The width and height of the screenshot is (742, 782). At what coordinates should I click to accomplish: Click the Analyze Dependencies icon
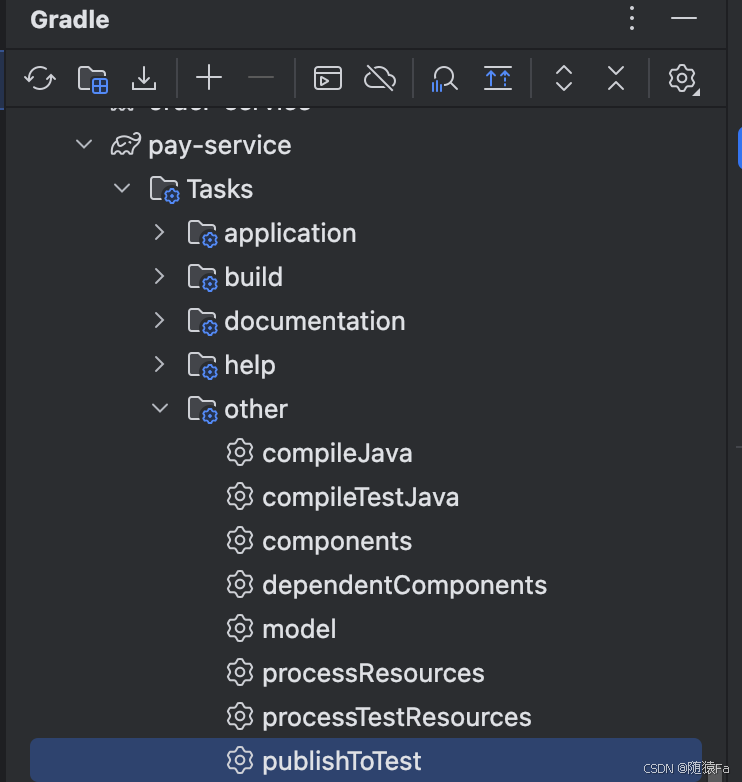click(444, 79)
